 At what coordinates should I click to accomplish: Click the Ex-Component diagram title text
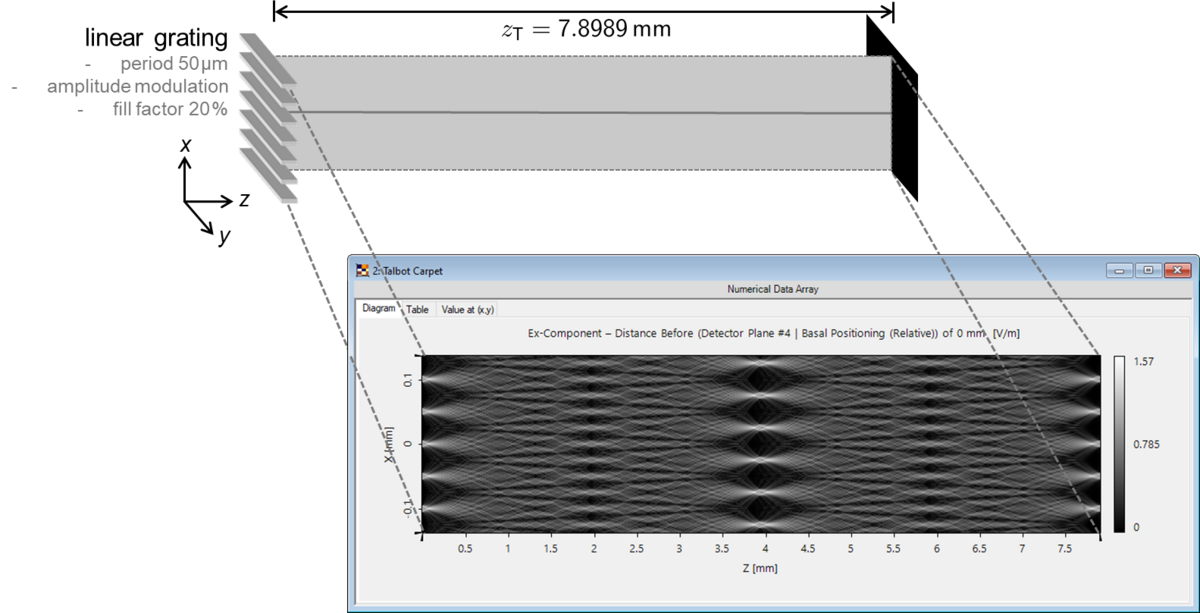[x=774, y=332]
